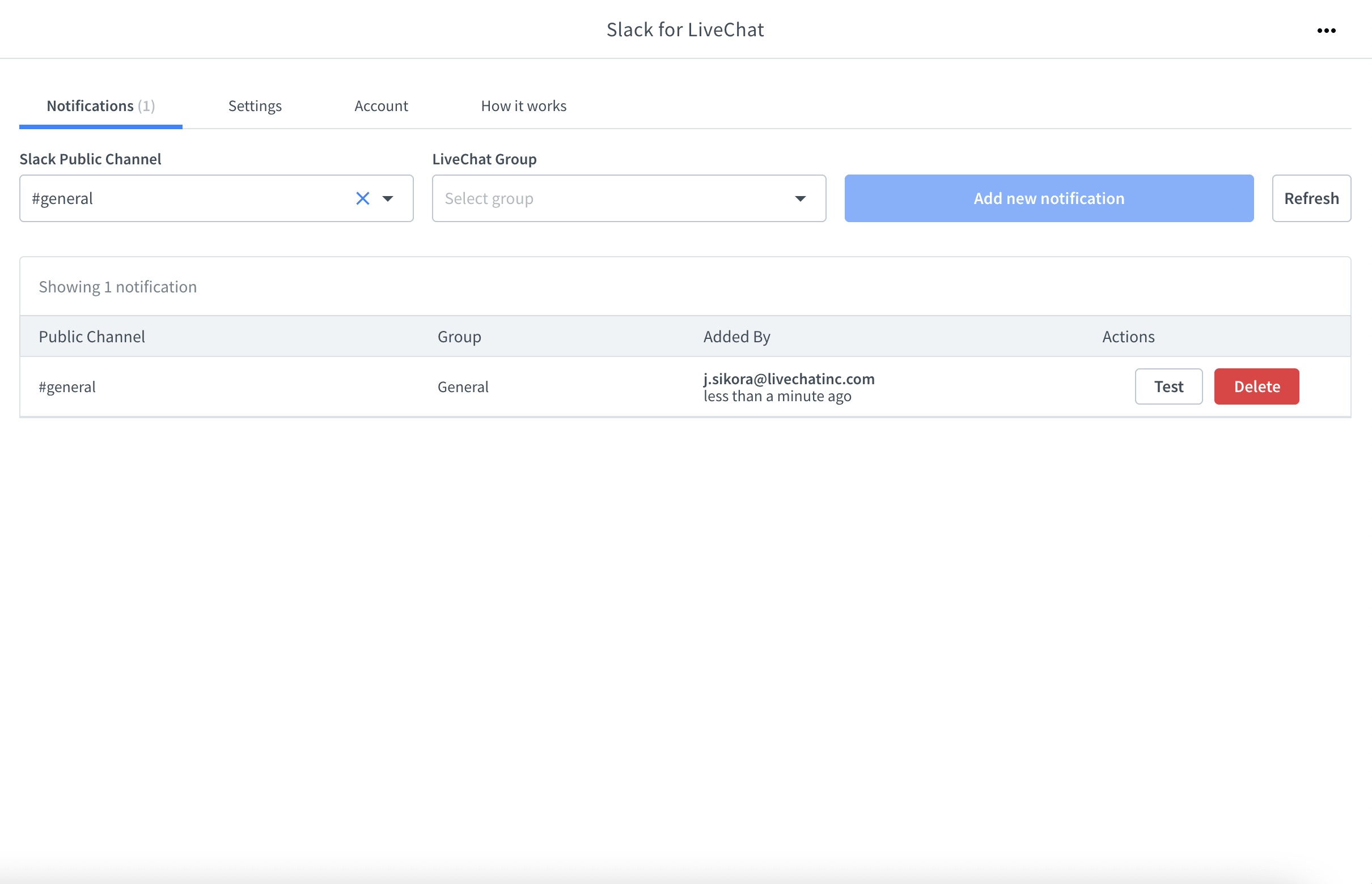Click the Showing 1 notification text
1372x884 pixels.
118,286
